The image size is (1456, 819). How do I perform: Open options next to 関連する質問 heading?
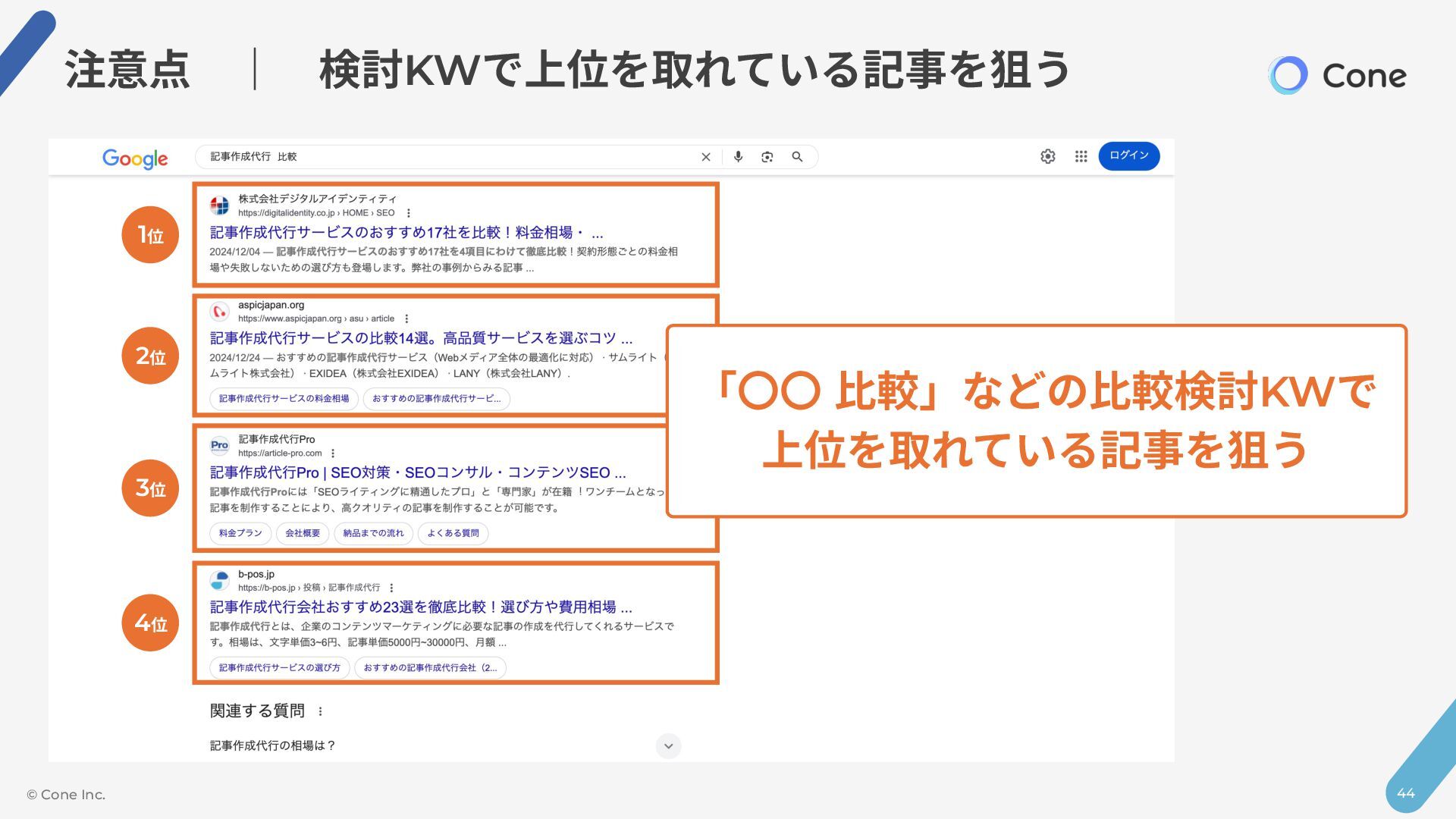321,711
